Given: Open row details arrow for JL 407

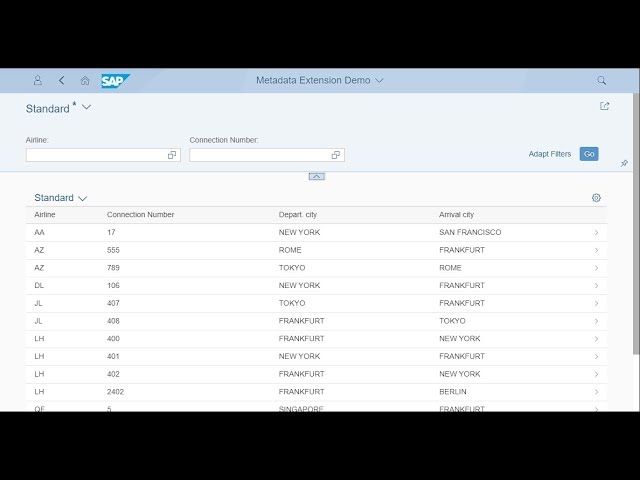Looking at the screenshot, I should (596, 303).
